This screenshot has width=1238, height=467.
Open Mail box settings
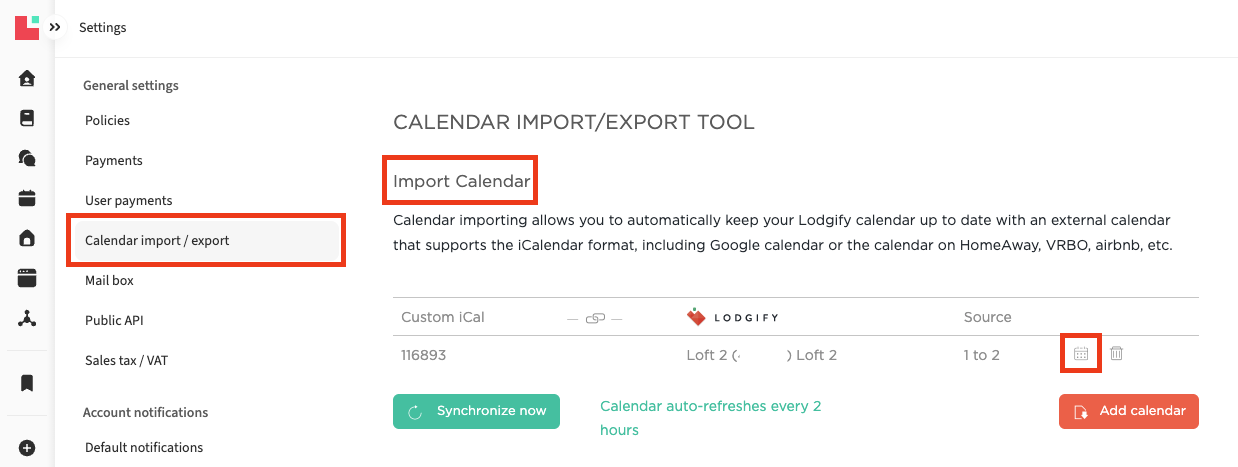109,281
